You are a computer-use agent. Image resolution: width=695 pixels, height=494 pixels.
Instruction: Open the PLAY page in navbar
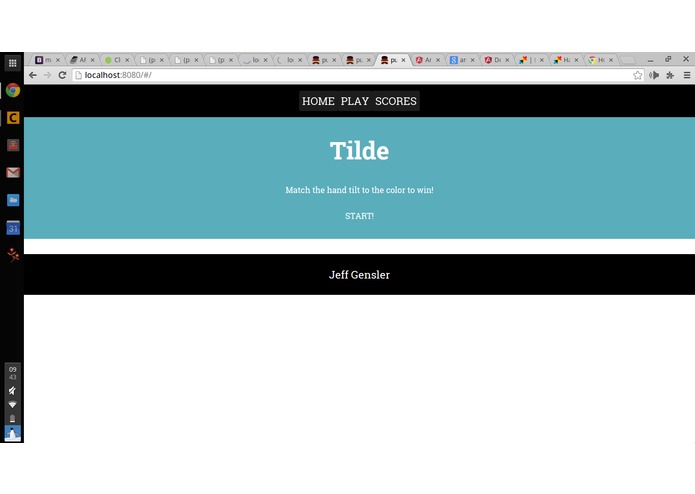point(355,101)
